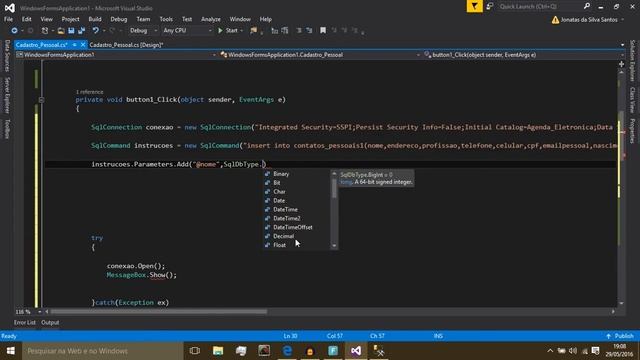Click the Save file toolbar icon
Screen dimensions: 640x360
(71, 31)
